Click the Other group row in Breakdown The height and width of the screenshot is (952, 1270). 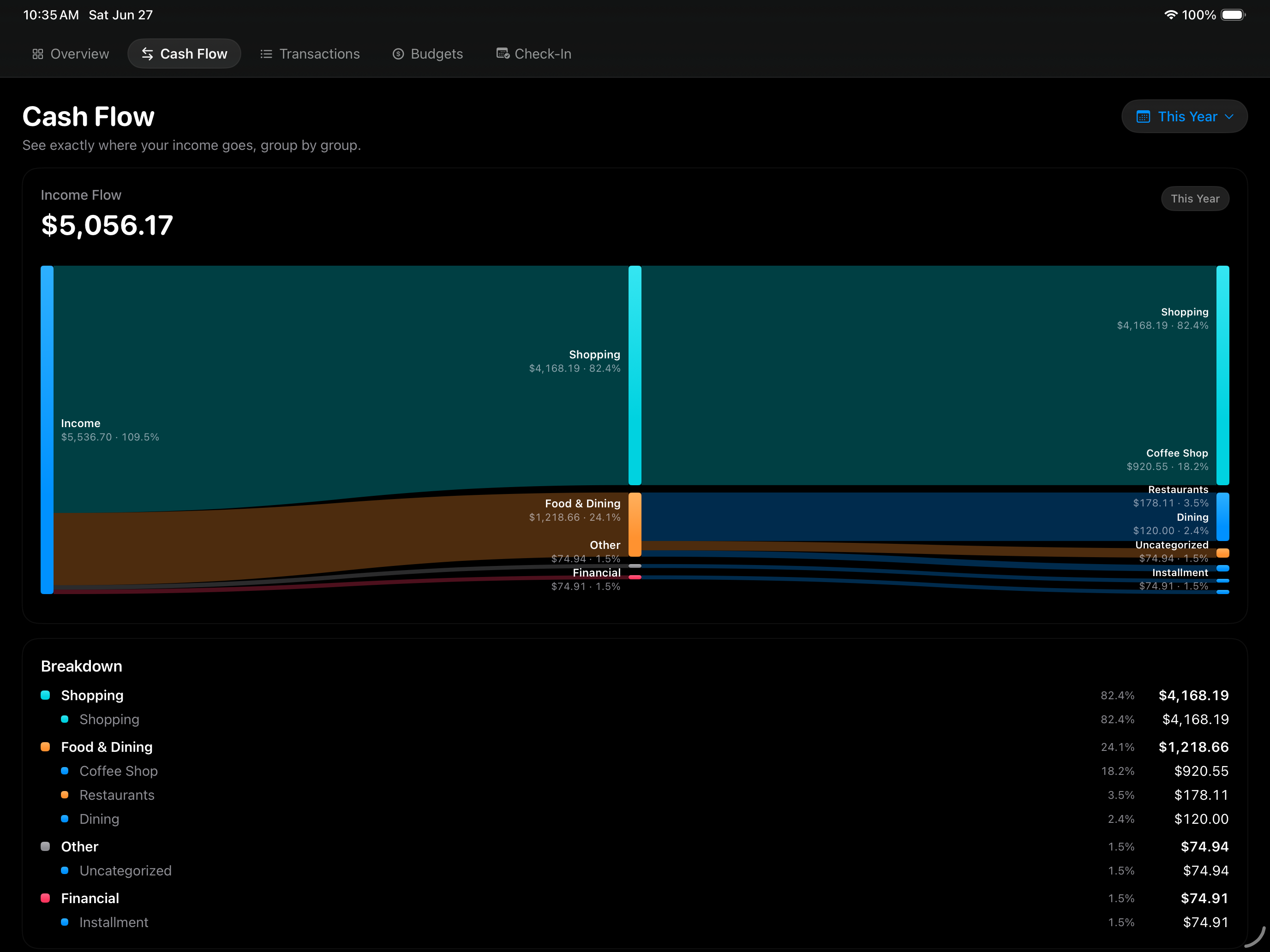click(x=635, y=847)
